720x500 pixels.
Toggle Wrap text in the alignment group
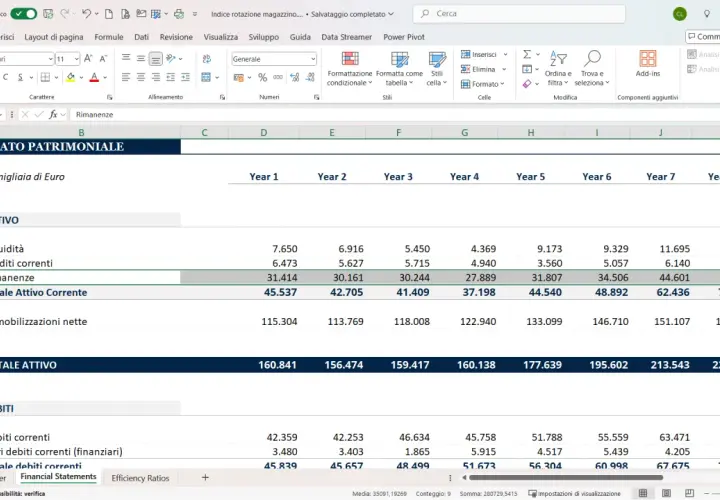pyautogui.click(x=207, y=58)
